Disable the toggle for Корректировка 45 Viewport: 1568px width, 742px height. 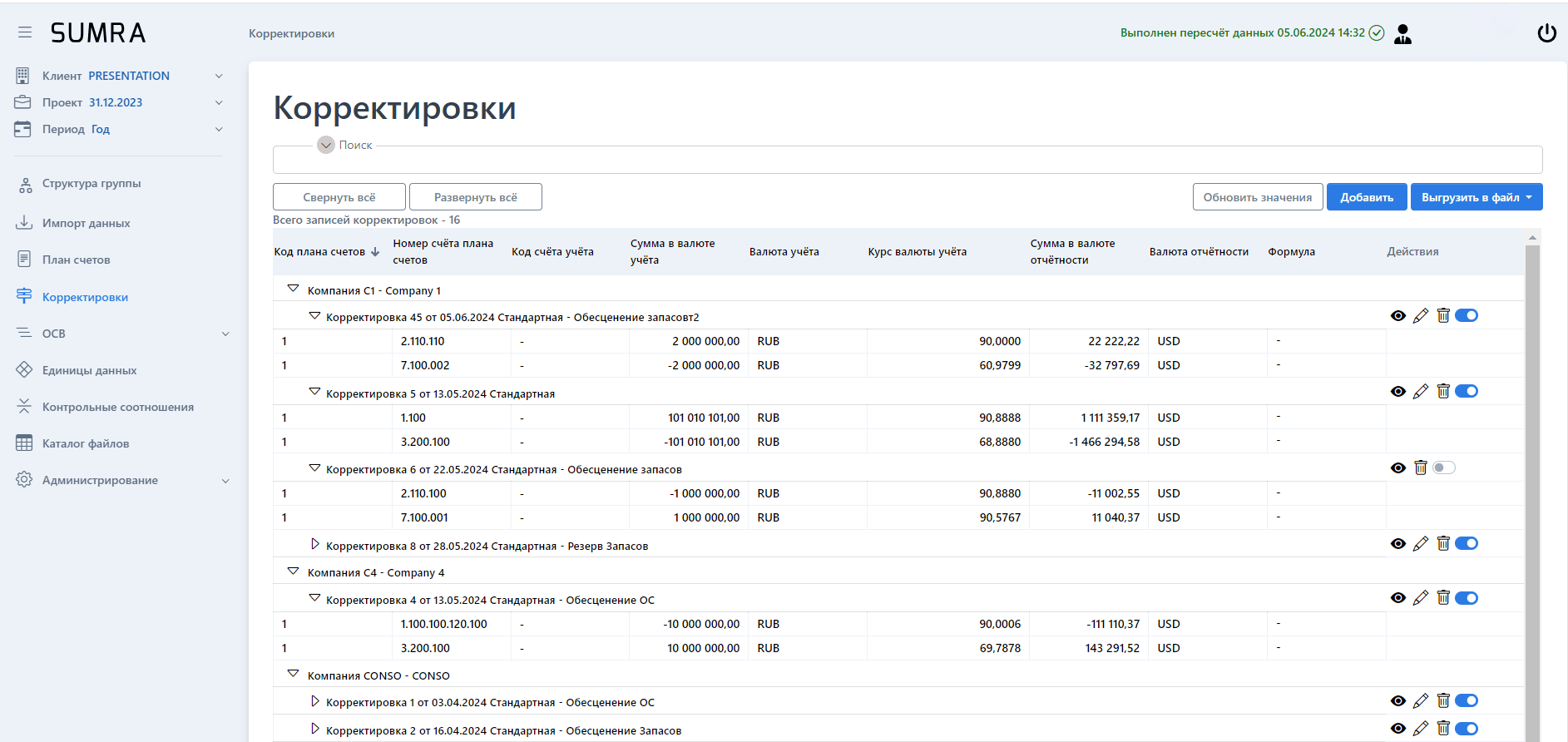[x=1467, y=315]
